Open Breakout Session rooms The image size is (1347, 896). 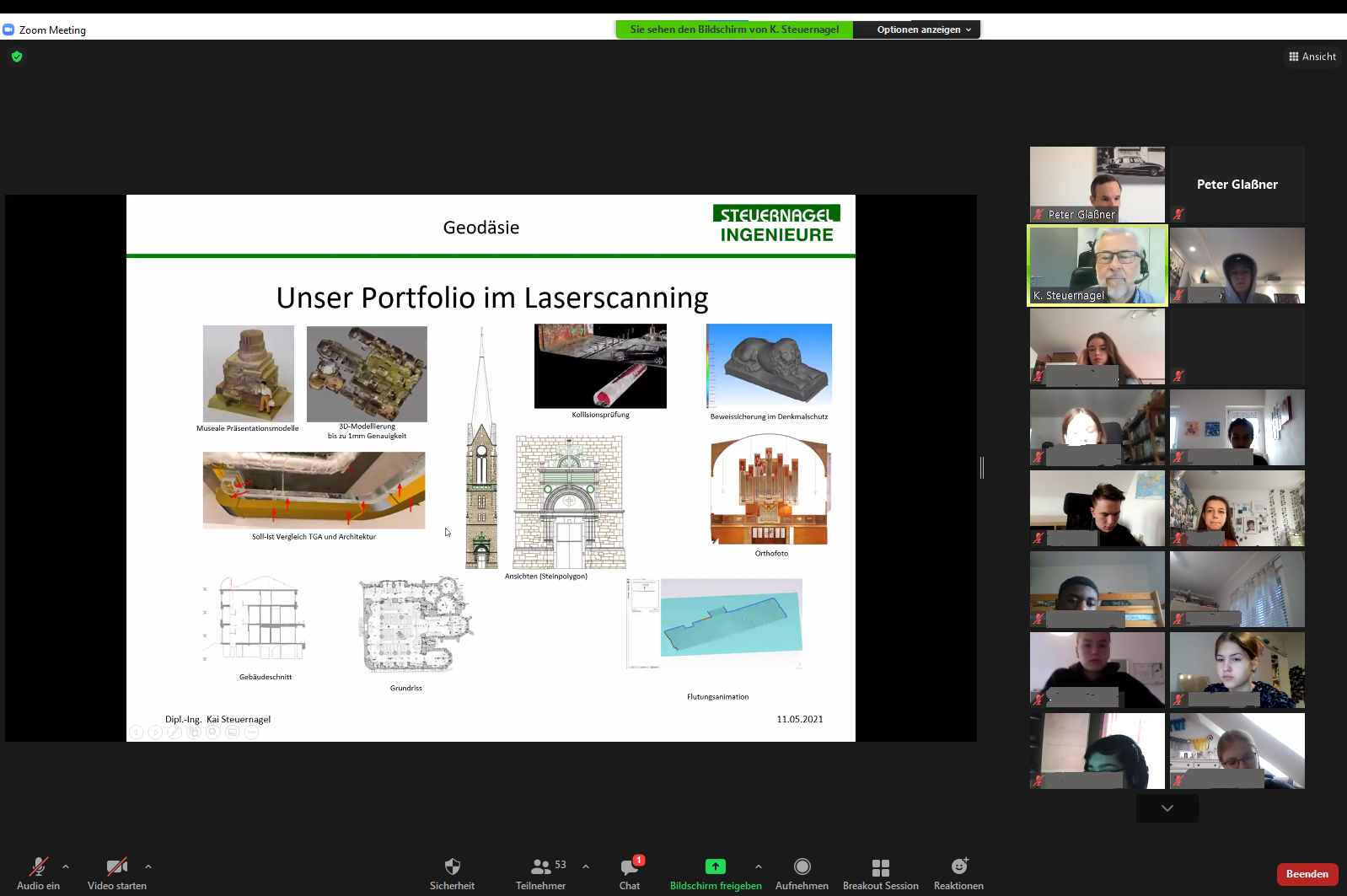pyautogui.click(x=880, y=873)
